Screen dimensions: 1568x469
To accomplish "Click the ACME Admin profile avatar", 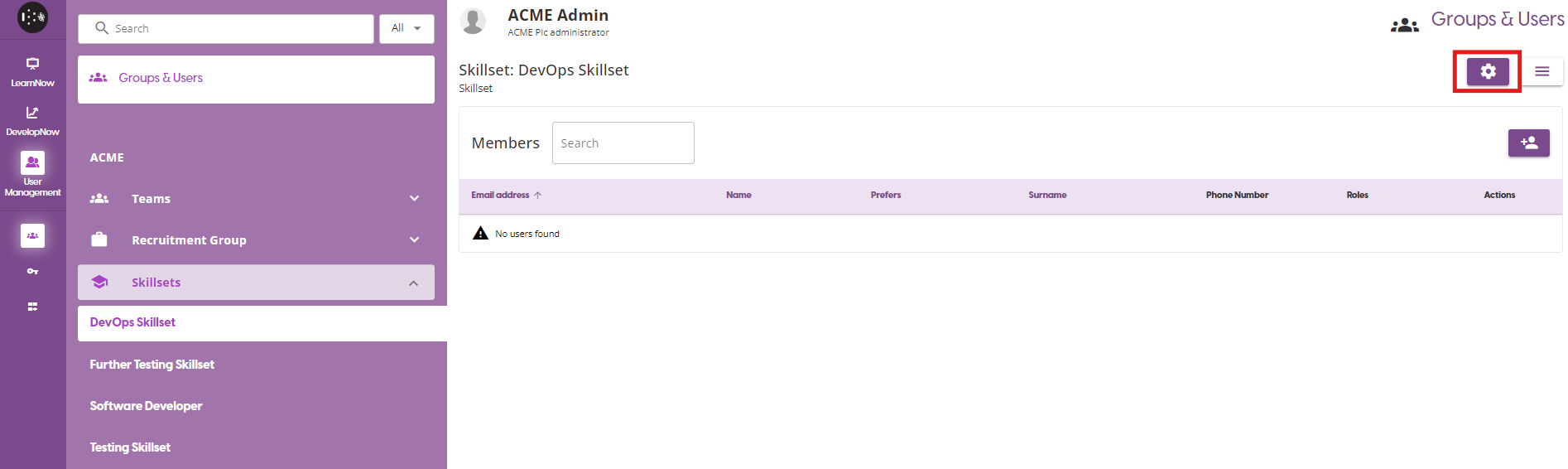I will tap(473, 22).
